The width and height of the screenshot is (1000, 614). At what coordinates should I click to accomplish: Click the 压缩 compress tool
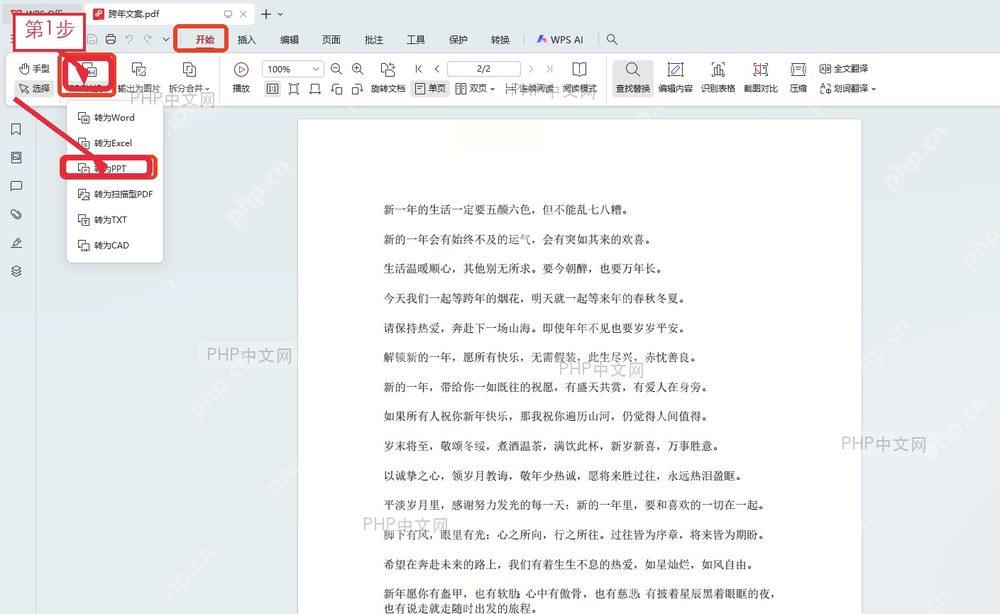point(798,77)
